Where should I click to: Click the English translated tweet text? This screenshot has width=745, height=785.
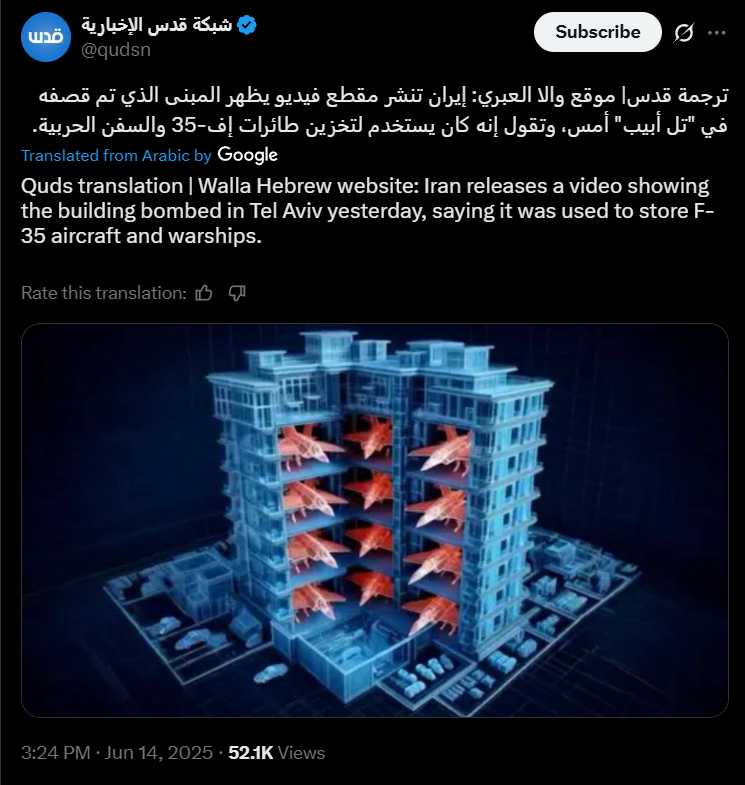tap(368, 211)
